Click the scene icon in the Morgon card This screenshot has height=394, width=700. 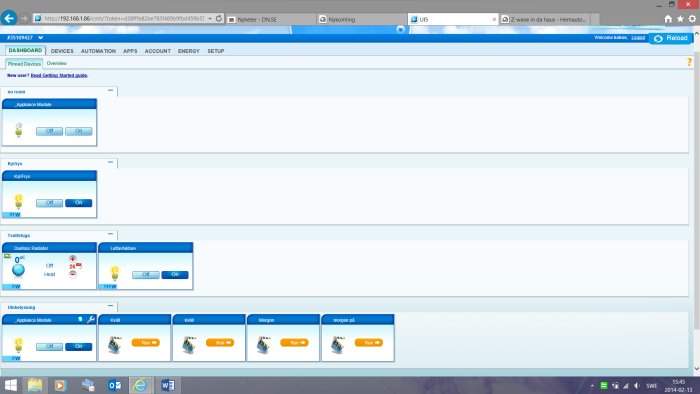[x=263, y=344]
